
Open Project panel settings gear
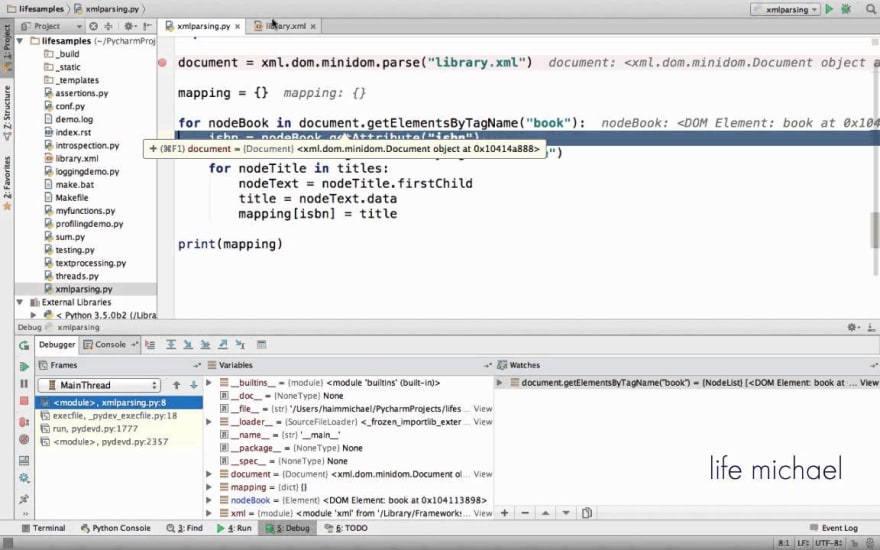pyautogui.click(x=129, y=26)
